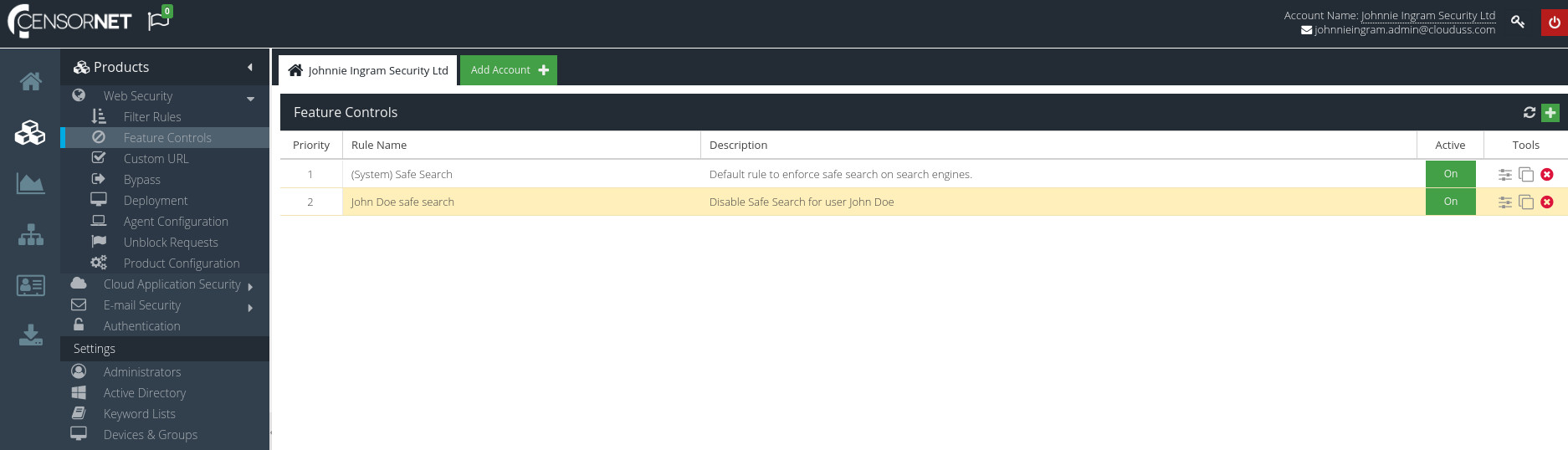The width and height of the screenshot is (1568, 450).
Task: Open the Downloads sidebar icon
Action: coord(31,335)
